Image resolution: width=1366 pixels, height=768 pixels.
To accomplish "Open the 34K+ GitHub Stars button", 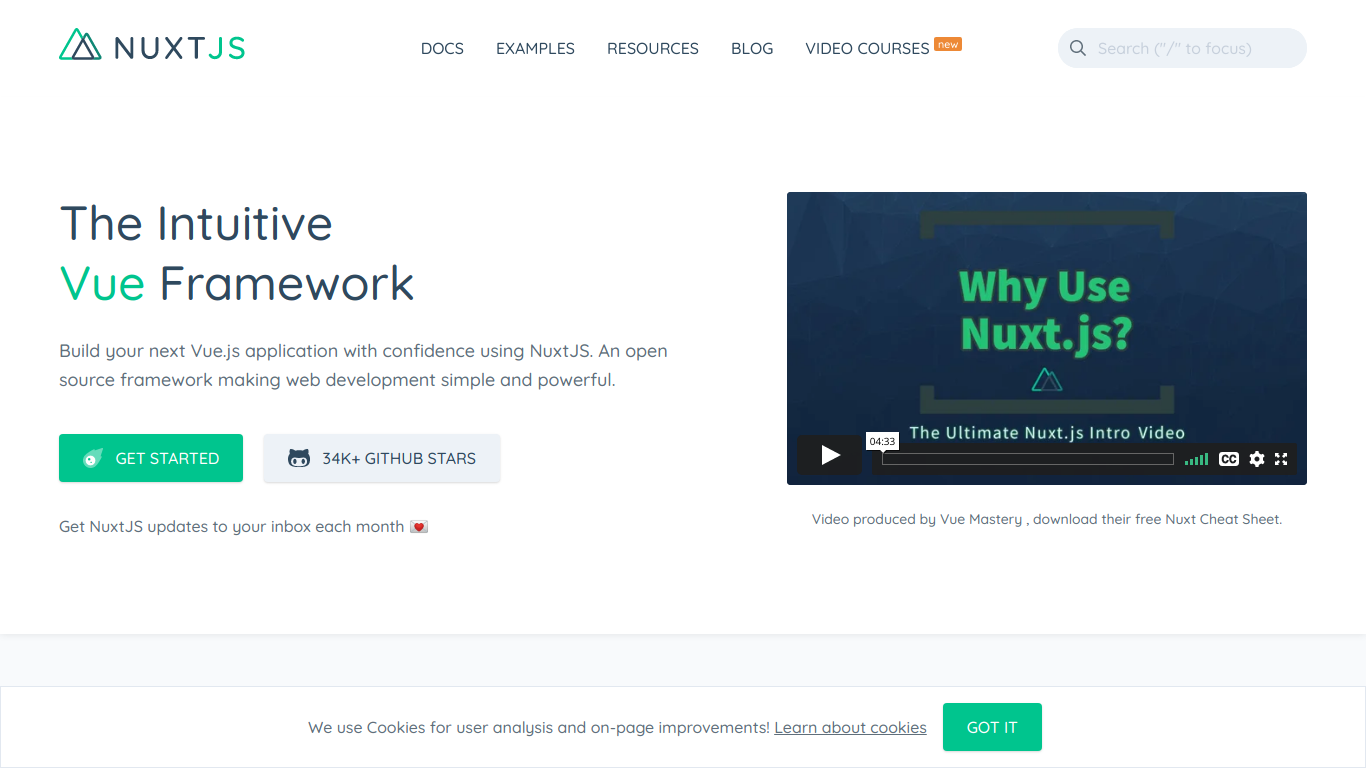I will [x=382, y=458].
